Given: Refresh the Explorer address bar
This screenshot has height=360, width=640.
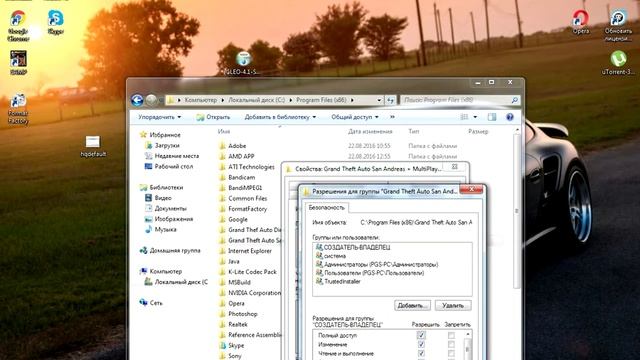Looking at the screenshot, I should click(391, 100).
